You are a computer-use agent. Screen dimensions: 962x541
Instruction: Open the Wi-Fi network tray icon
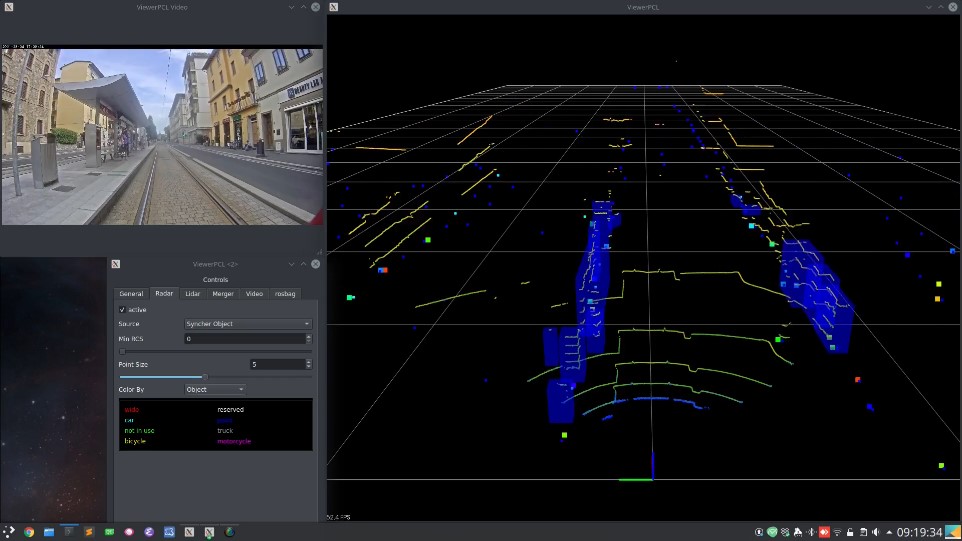tap(836, 532)
